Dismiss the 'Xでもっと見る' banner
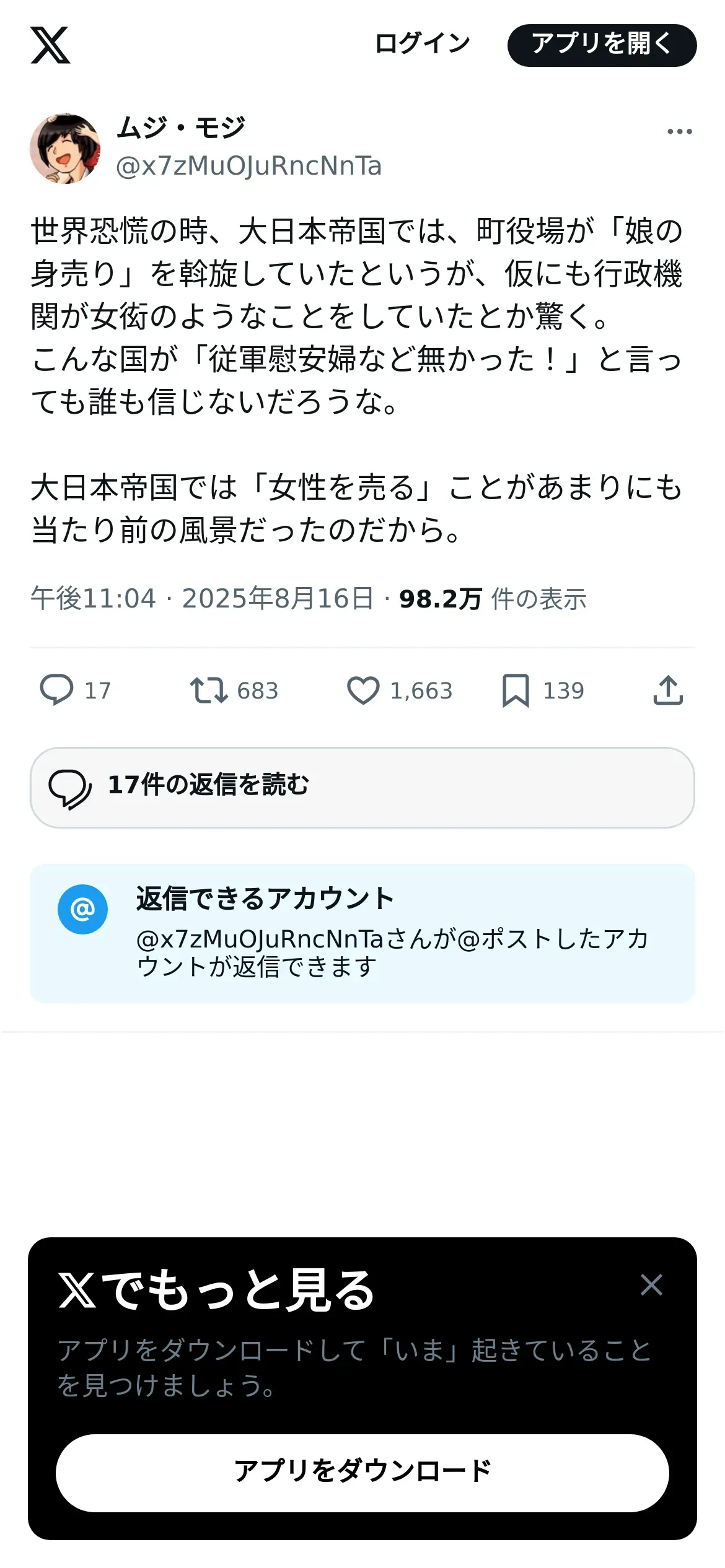 651,1284
